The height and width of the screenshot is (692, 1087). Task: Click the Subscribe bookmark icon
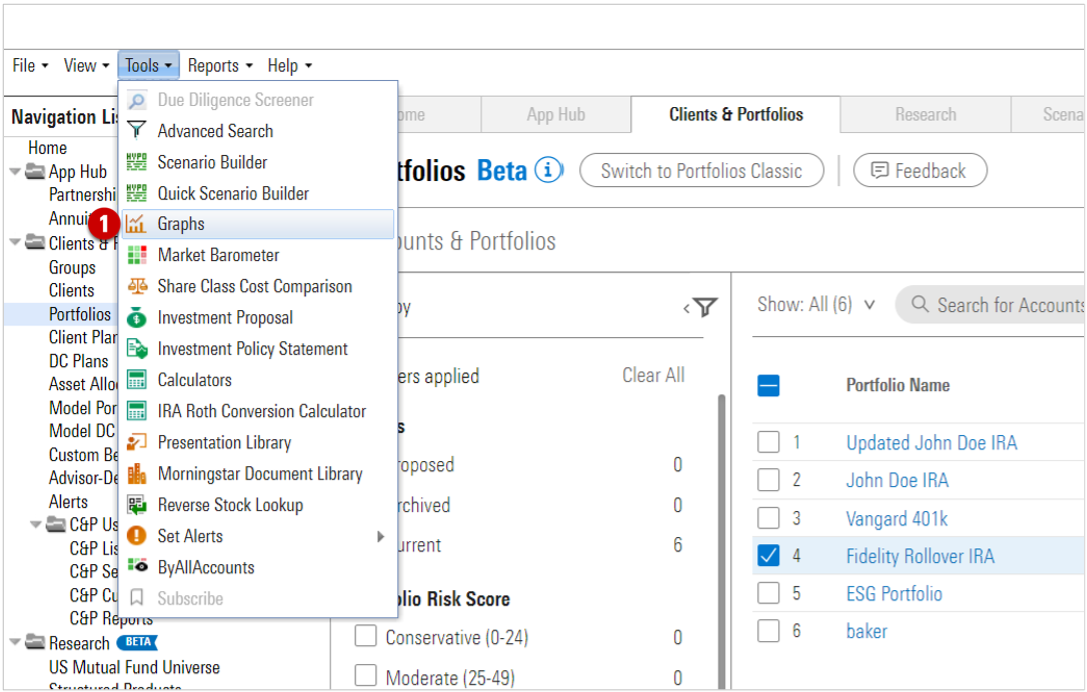pos(137,598)
